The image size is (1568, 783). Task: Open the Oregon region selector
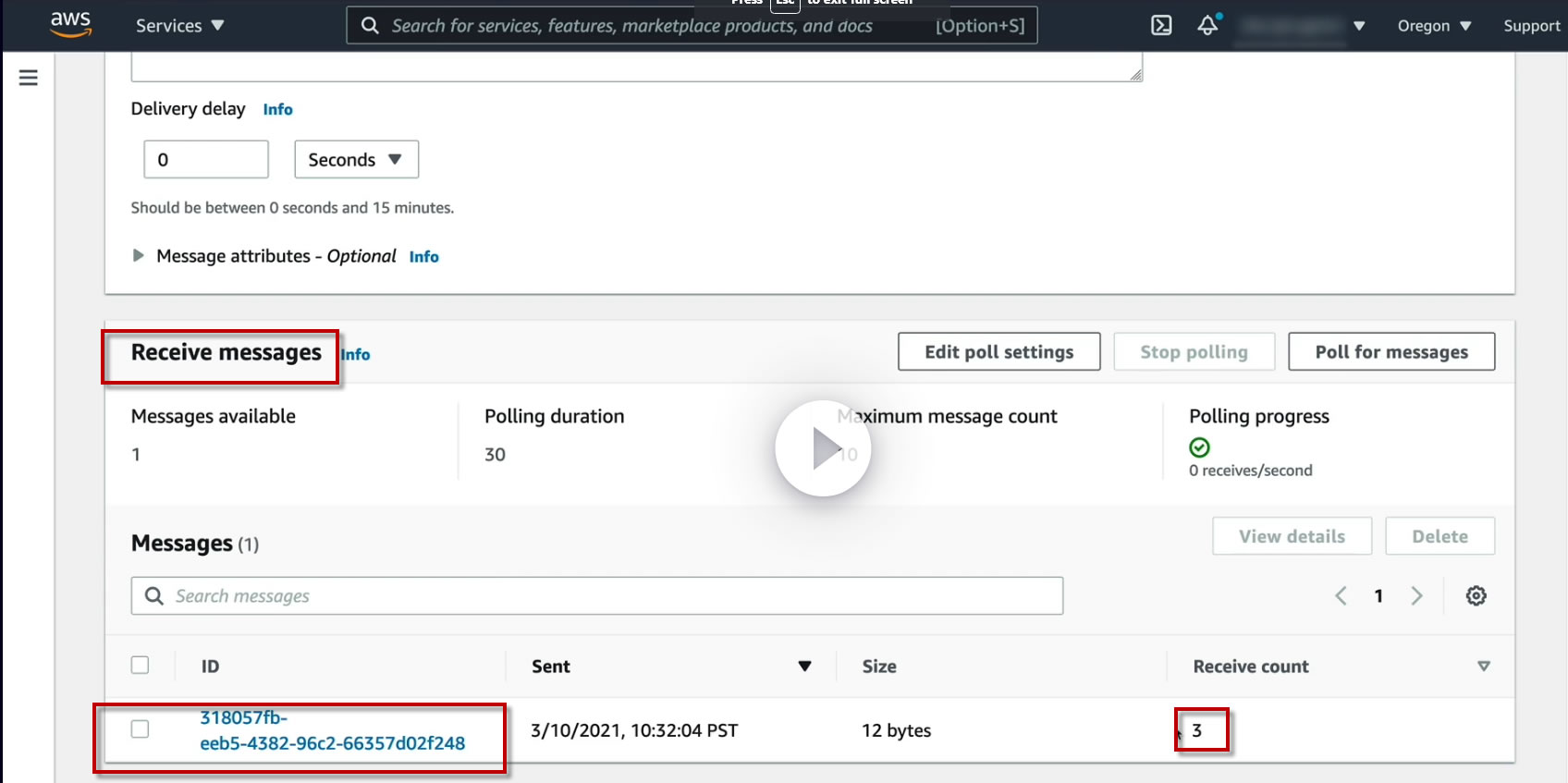(1434, 26)
